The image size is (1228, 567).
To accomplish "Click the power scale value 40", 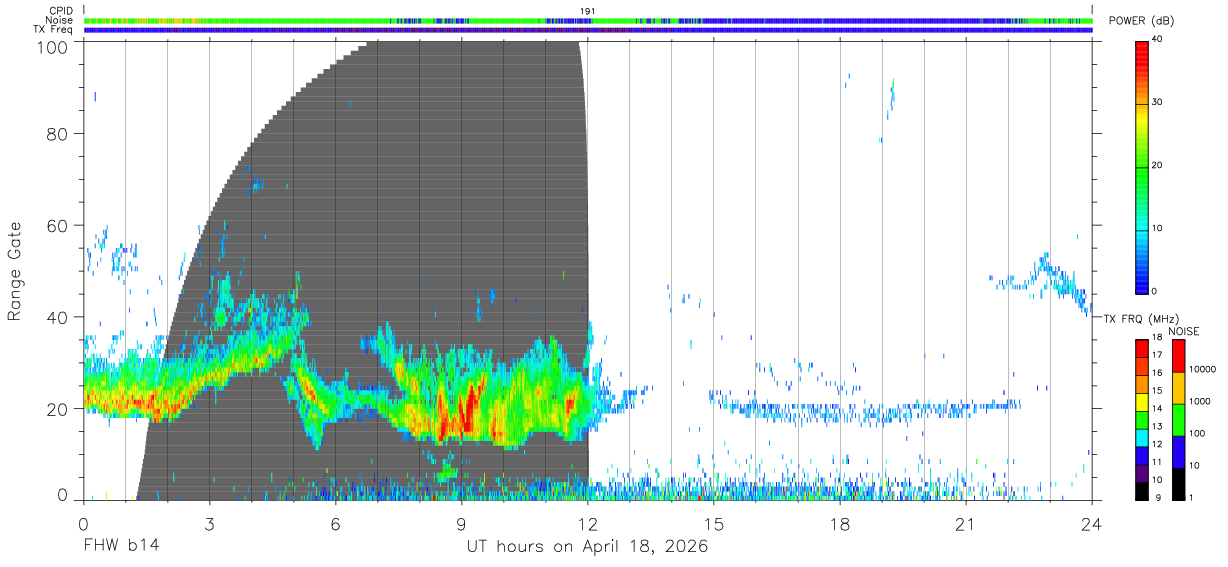I will [1159, 40].
